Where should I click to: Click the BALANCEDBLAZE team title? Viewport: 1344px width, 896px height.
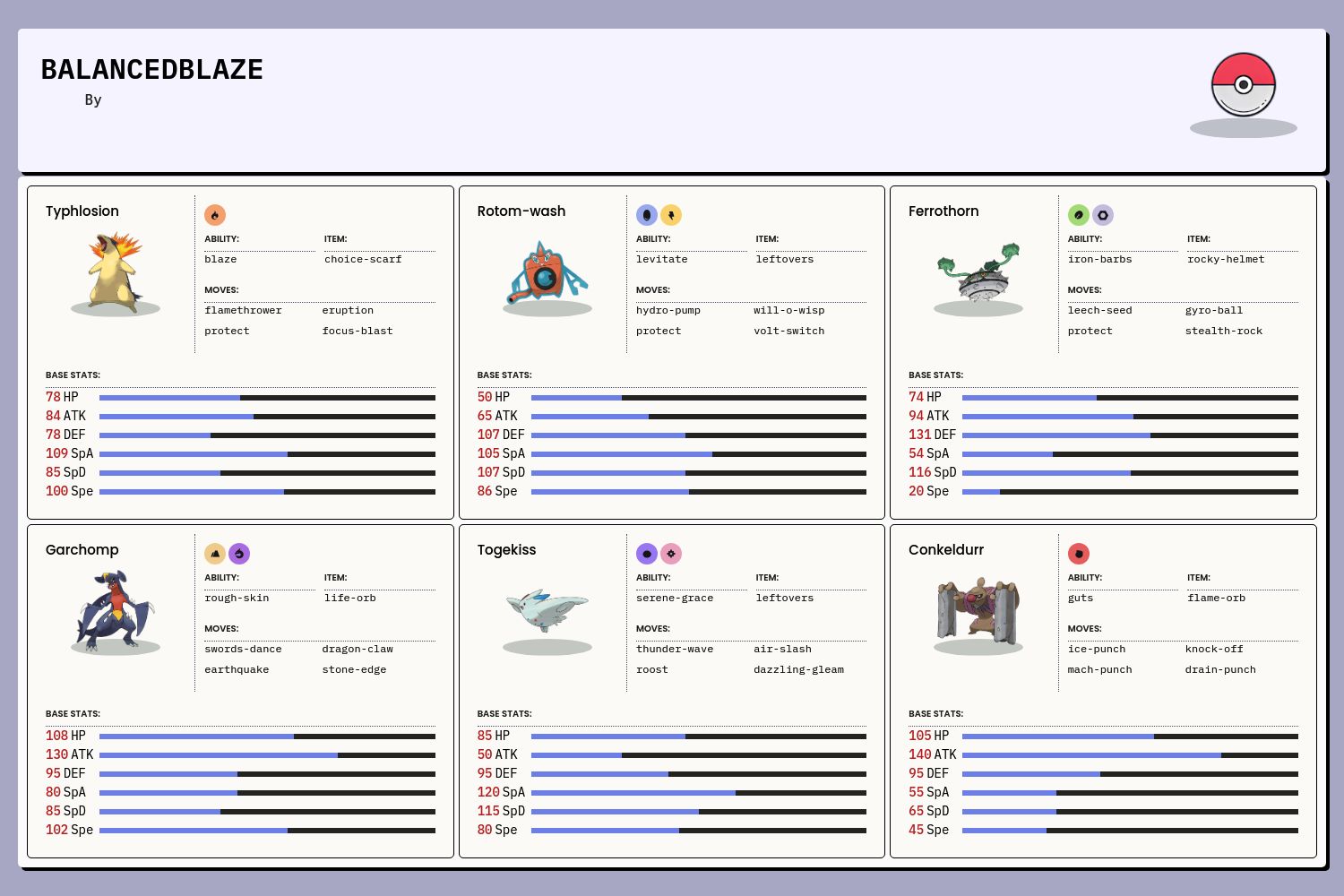point(152,70)
